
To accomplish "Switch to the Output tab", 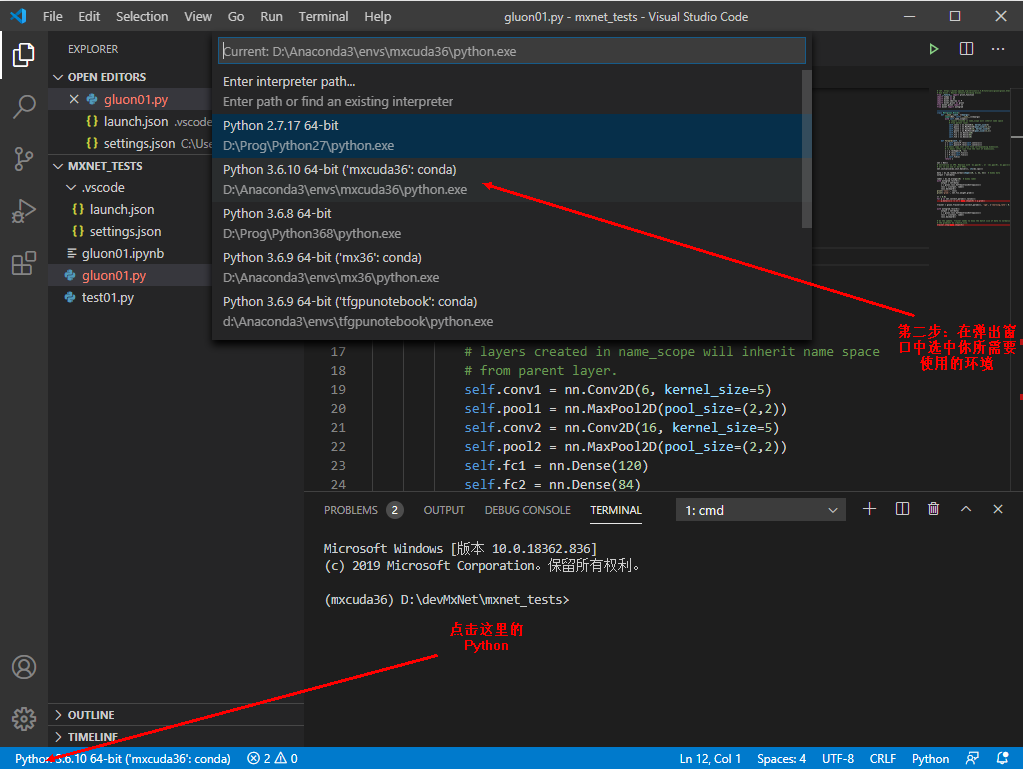I will [x=444, y=510].
